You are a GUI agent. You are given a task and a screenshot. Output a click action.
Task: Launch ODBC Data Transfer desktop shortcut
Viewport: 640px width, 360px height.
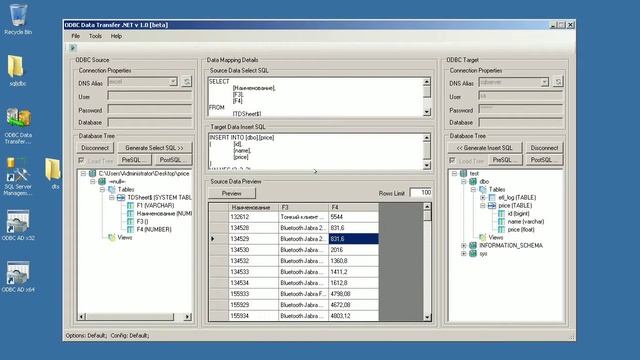18,126
